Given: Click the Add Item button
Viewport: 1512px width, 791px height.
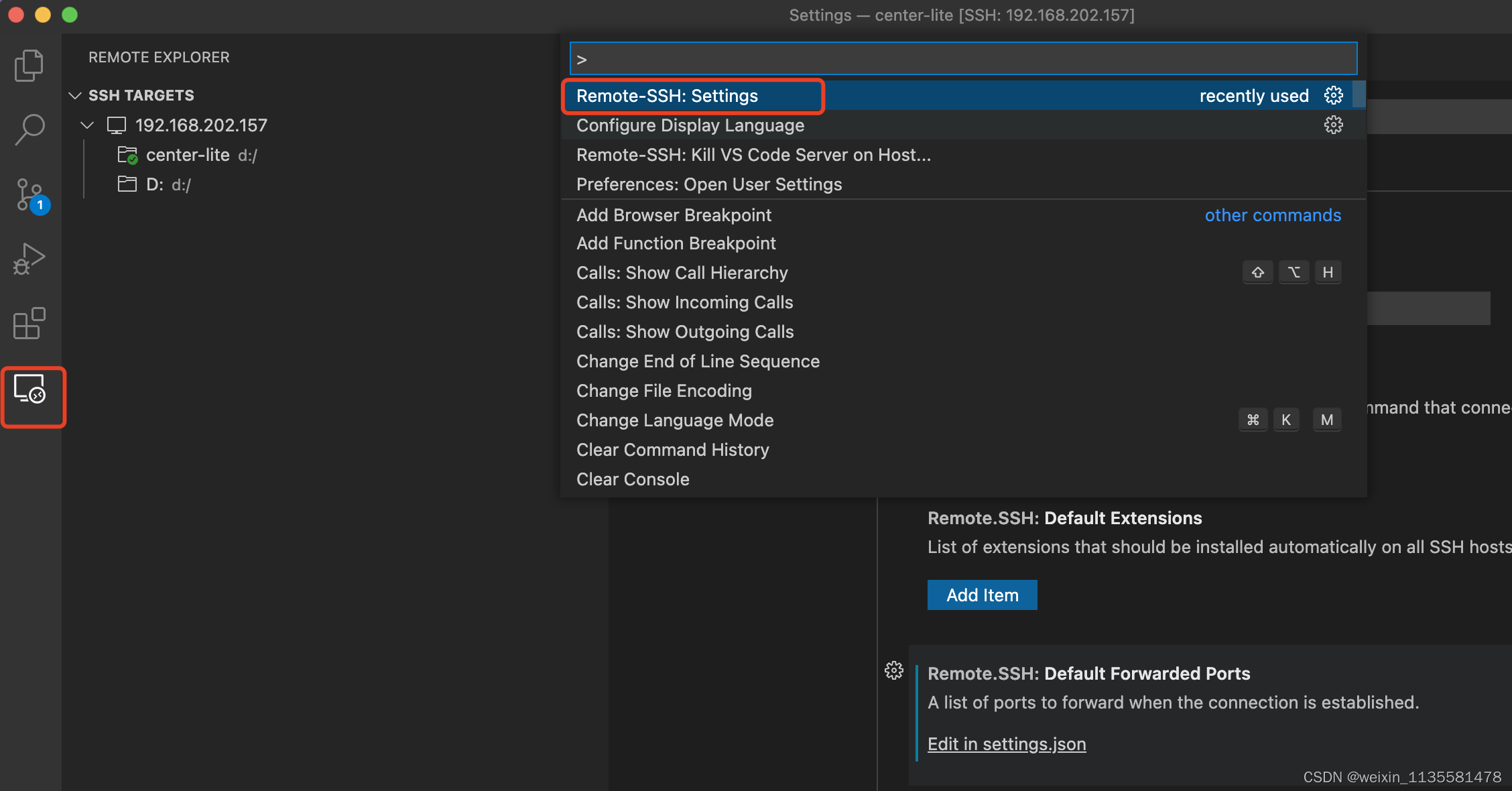Looking at the screenshot, I should [982, 595].
